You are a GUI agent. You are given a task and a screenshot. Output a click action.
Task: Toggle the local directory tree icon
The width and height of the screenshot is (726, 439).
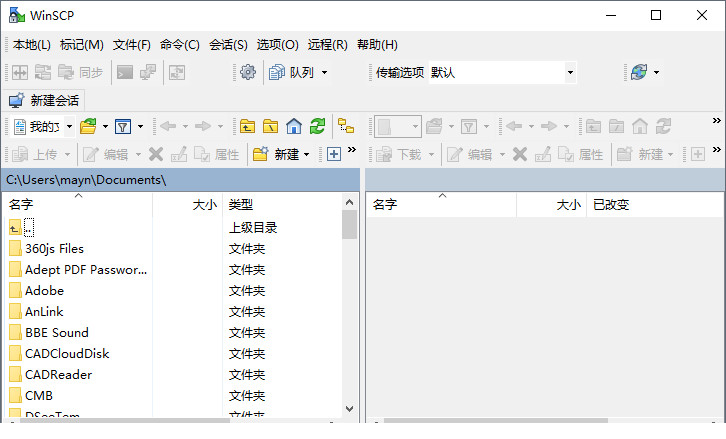pos(346,126)
